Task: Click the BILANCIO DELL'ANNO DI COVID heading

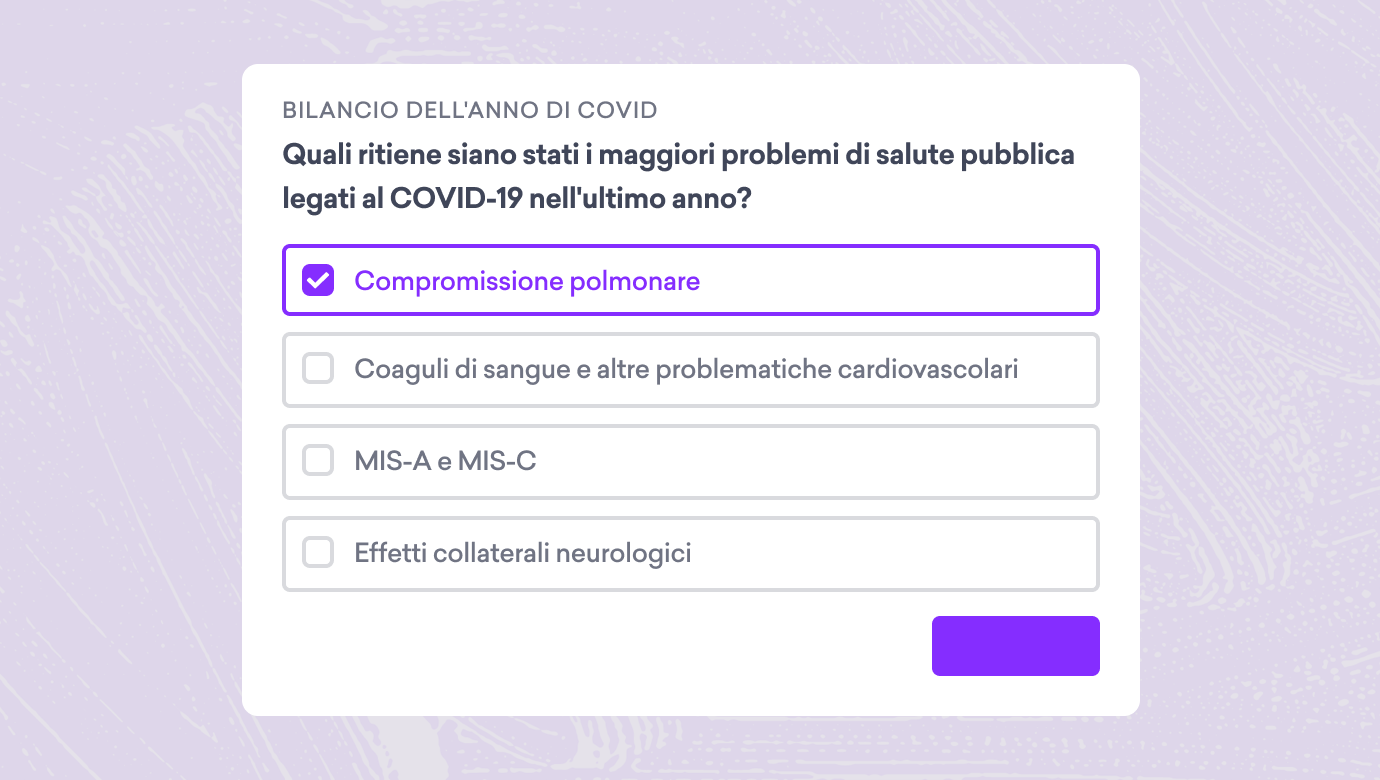Action: tap(470, 110)
